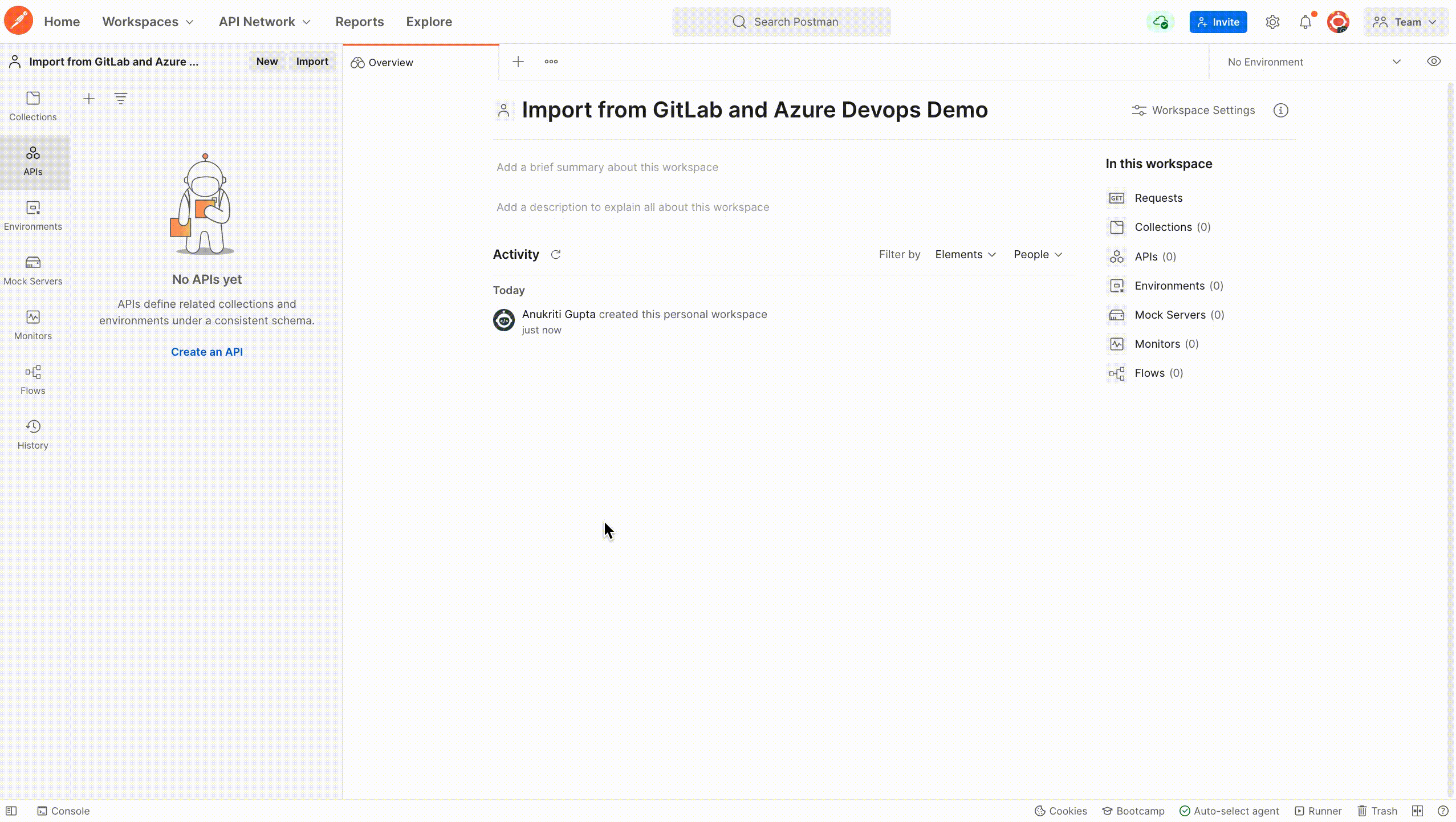Refresh the Activity feed
This screenshot has height=822, width=1456.
(555, 255)
